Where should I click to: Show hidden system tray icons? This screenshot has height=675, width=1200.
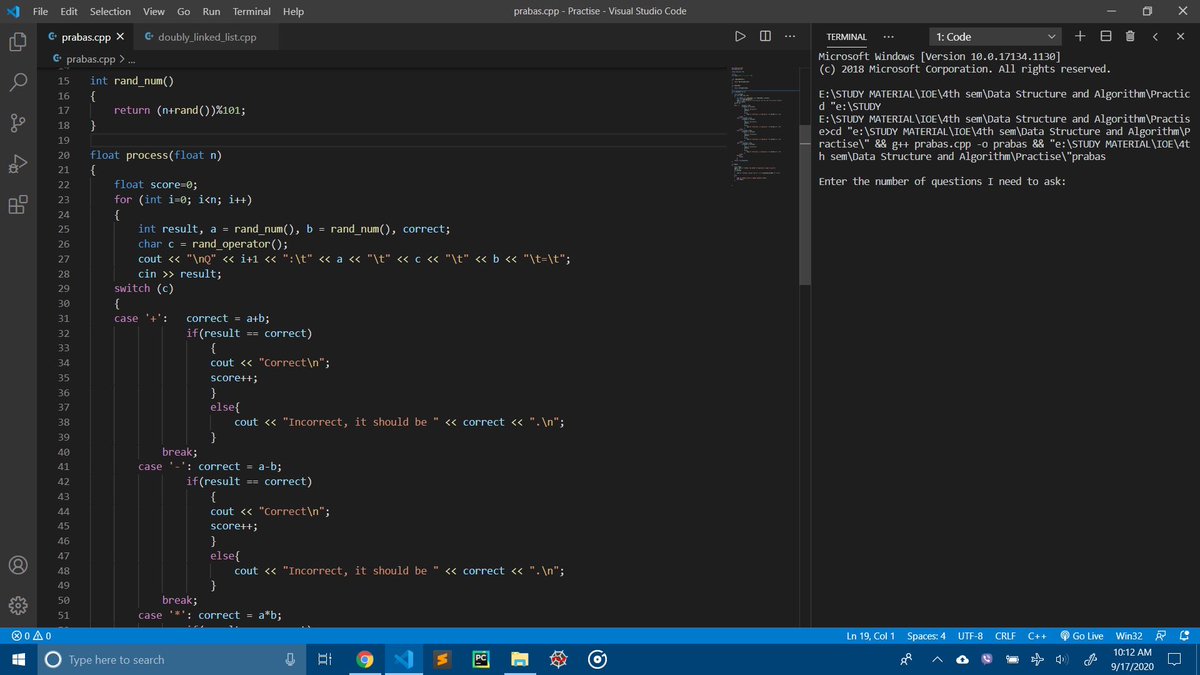point(939,660)
